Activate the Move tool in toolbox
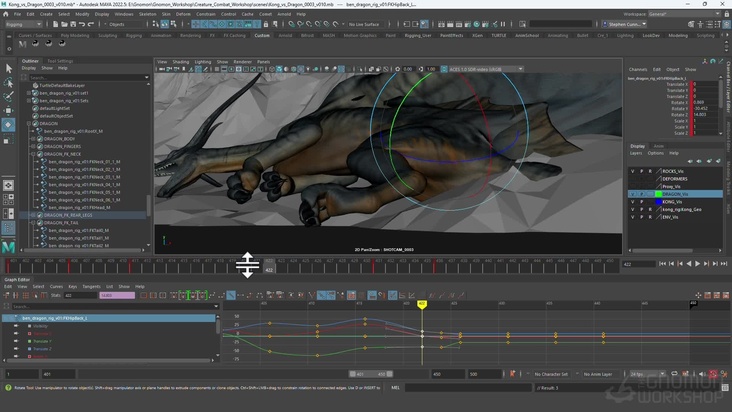 click(9, 111)
